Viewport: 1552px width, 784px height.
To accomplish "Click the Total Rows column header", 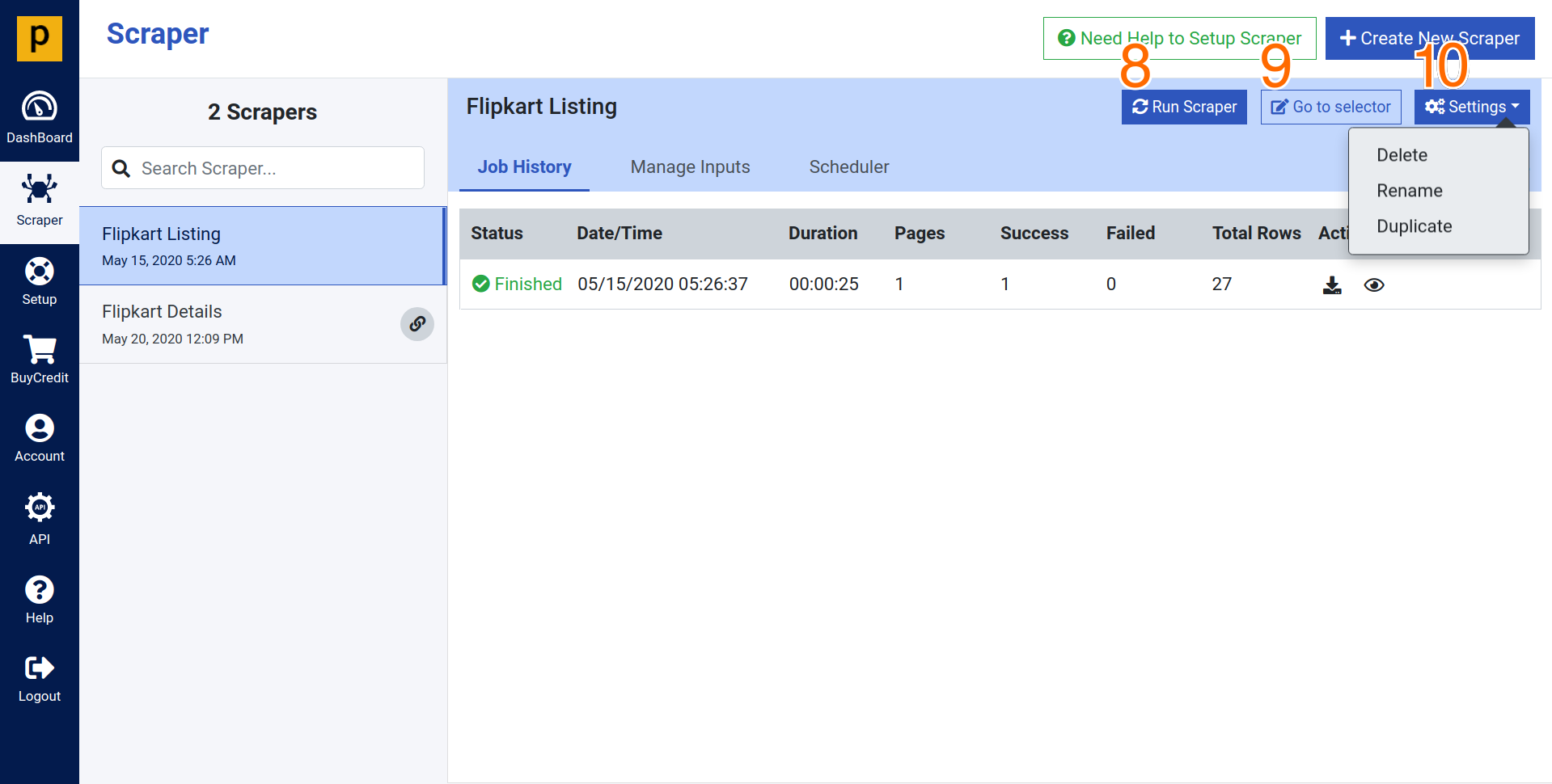I will [x=1257, y=233].
